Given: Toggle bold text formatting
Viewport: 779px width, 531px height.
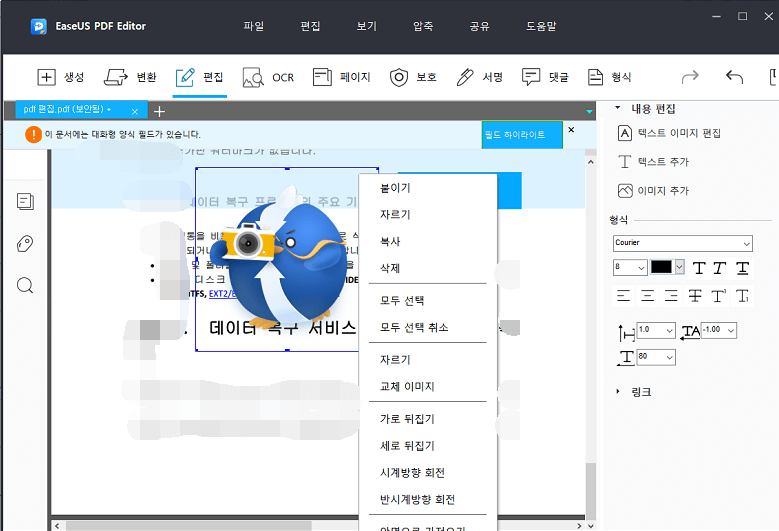Looking at the screenshot, I should coord(699,268).
